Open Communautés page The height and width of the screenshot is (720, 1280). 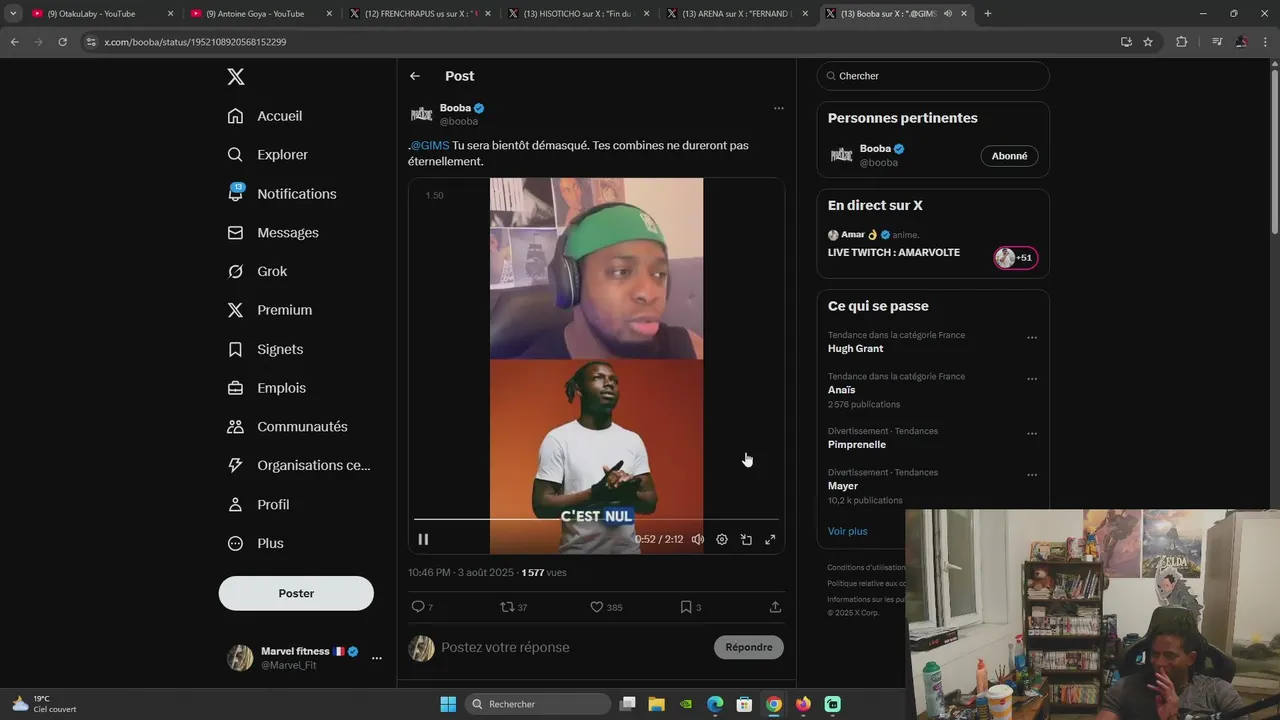click(288, 427)
